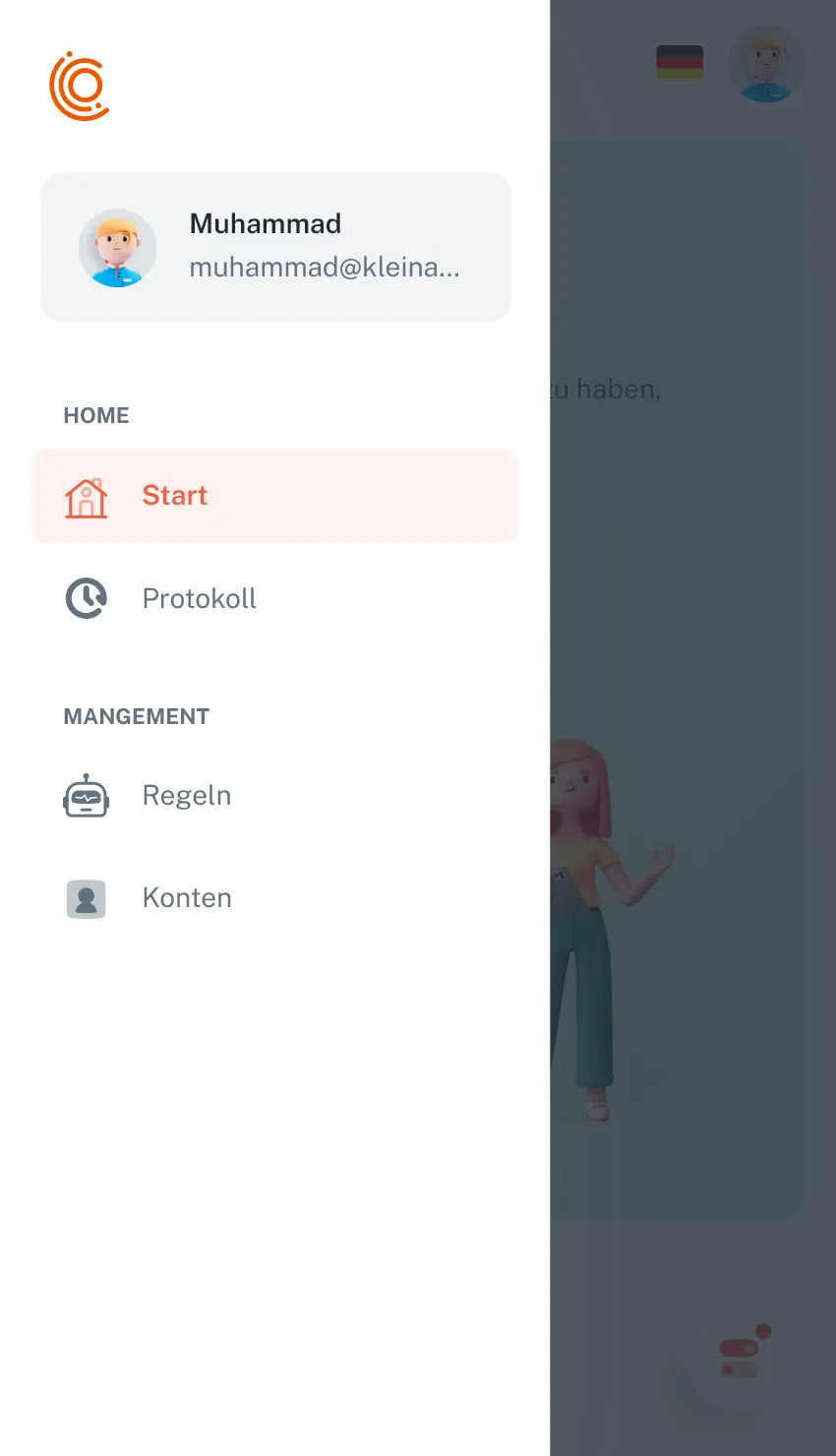Select the Start menu label

coord(175,496)
